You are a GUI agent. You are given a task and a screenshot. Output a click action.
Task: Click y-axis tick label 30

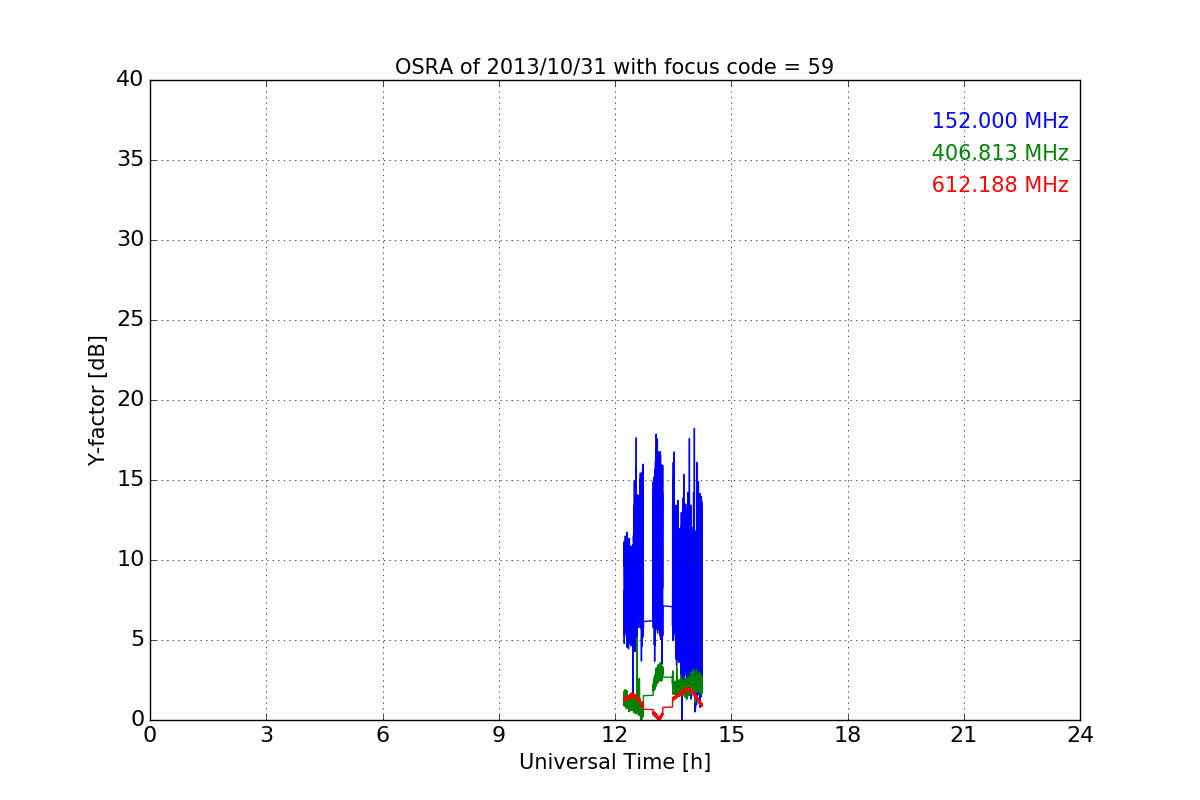(130, 240)
